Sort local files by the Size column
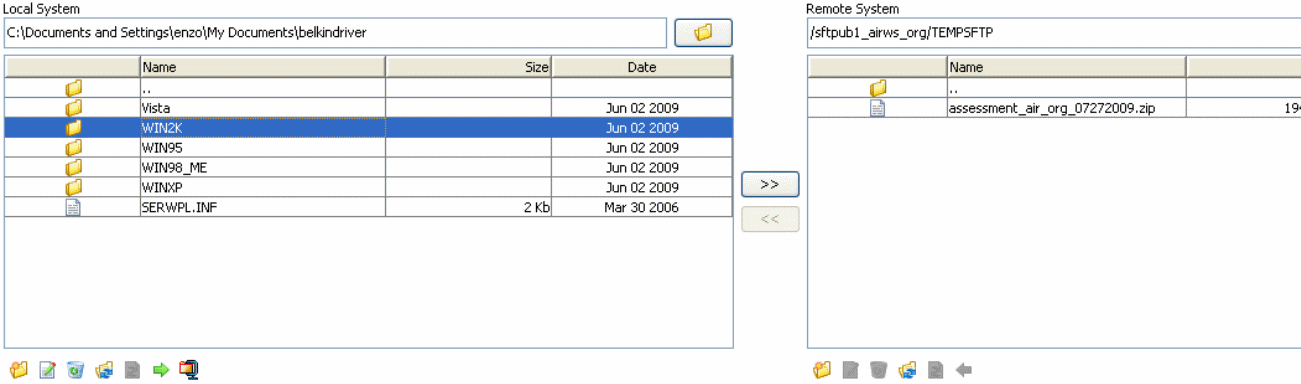The image size is (1301, 384). (469, 67)
